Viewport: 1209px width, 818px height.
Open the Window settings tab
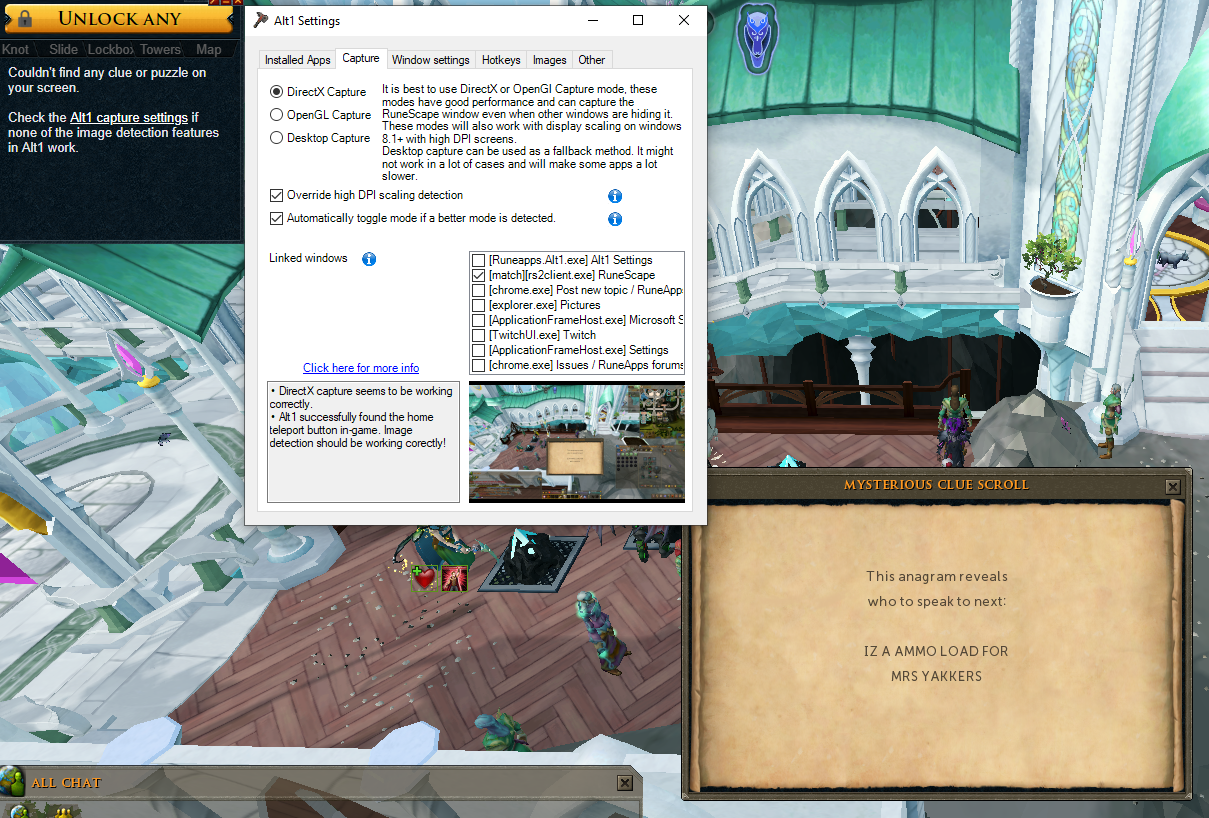point(430,60)
